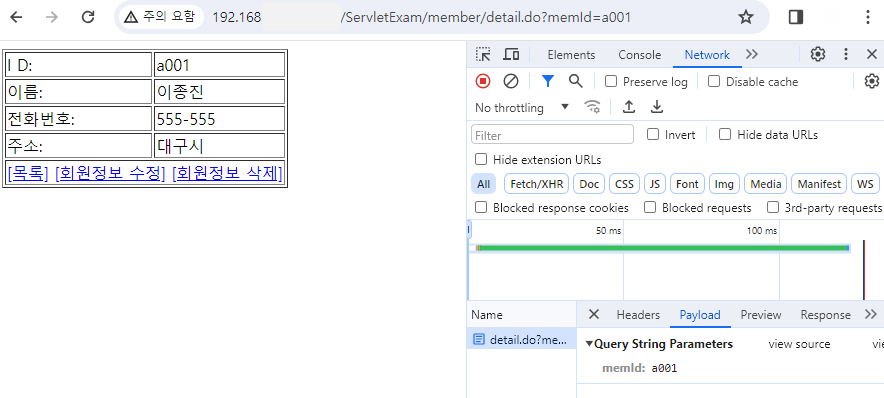Screen dimensions: 884x398
Task: Filter requests by WS type
Action: point(865,184)
